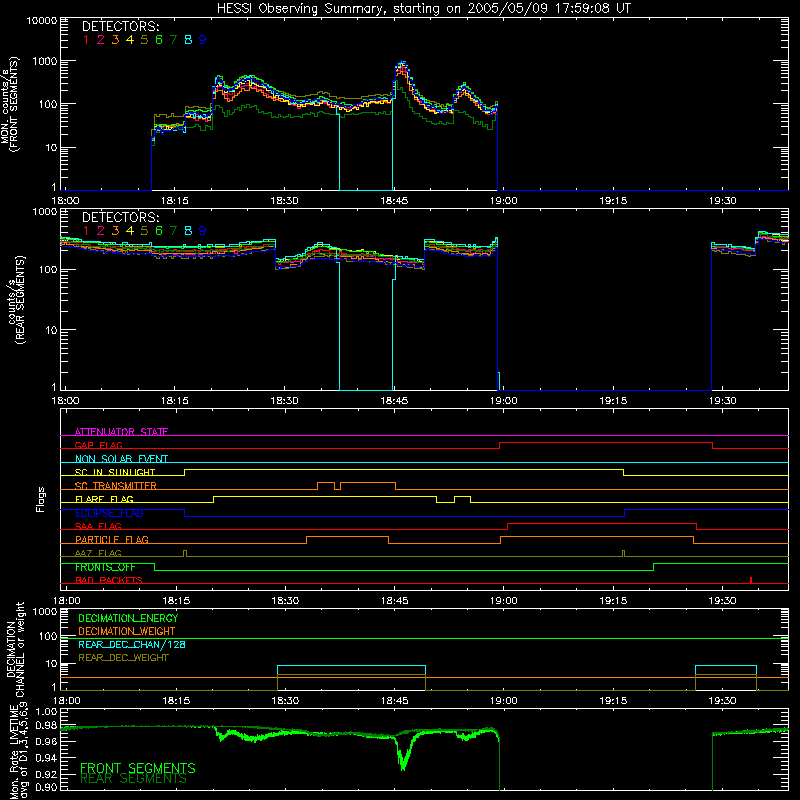The width and height of the screenshot is (800, 800).
Task: Select magenta detector 2 in front segments legend
Action: [101, 40]
